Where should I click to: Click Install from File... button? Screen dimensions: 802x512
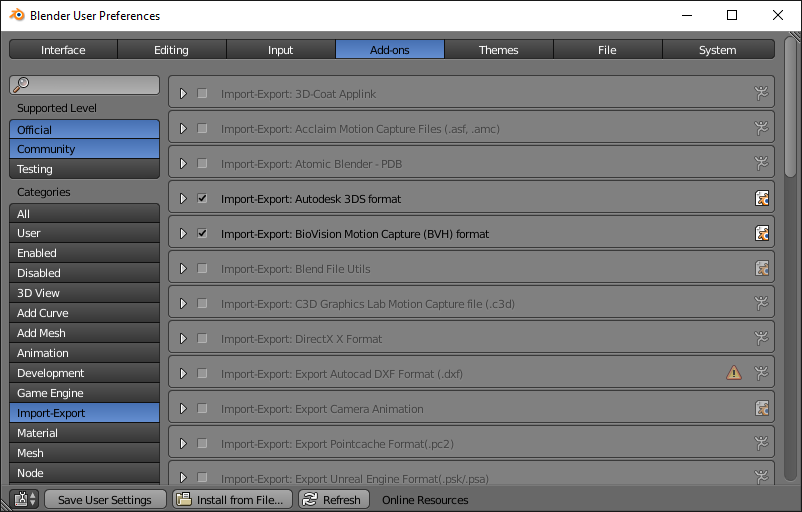pyautogui.click(x=232, y=499)
